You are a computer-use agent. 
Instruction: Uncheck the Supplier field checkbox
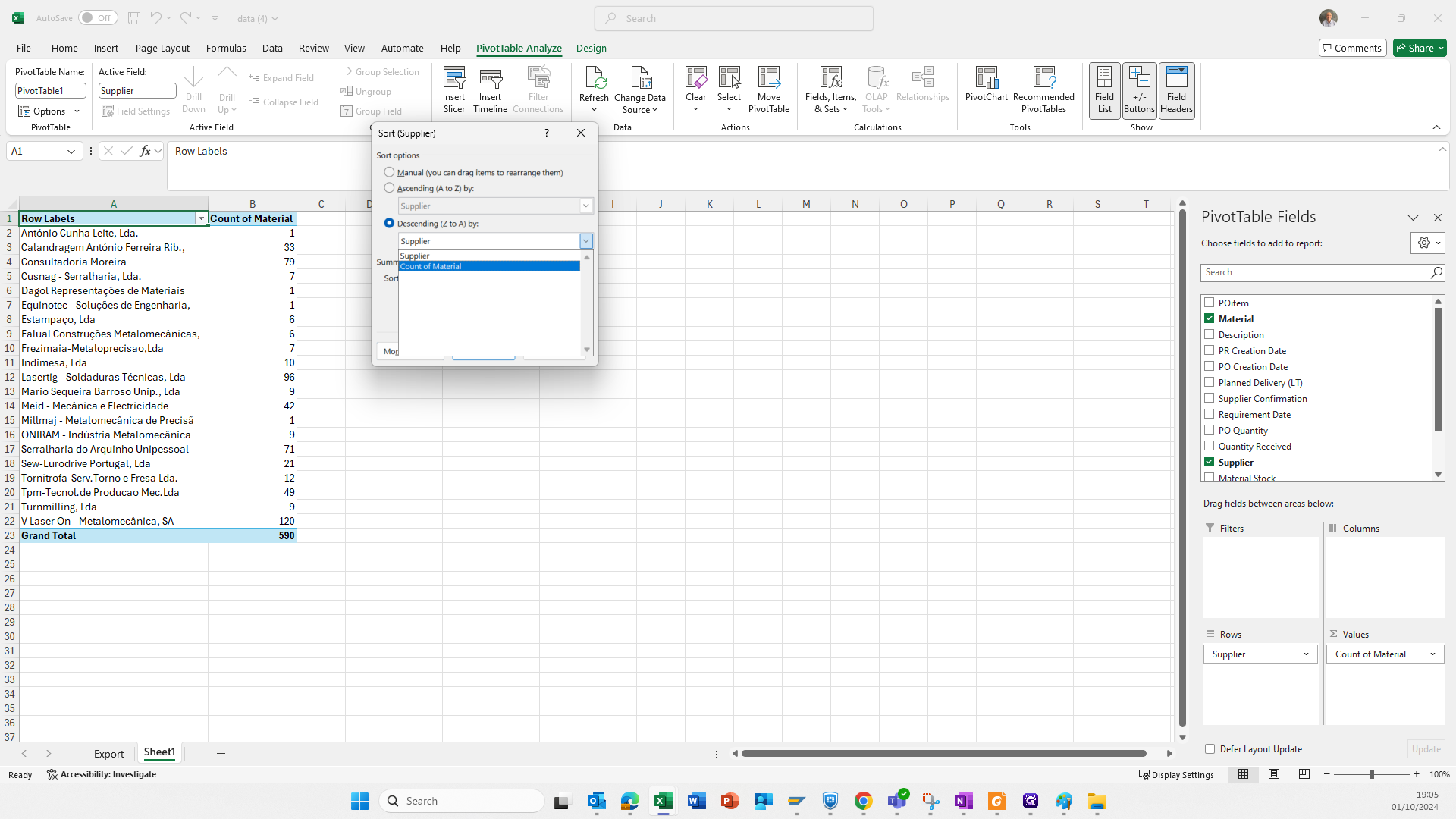point(1209,462)
